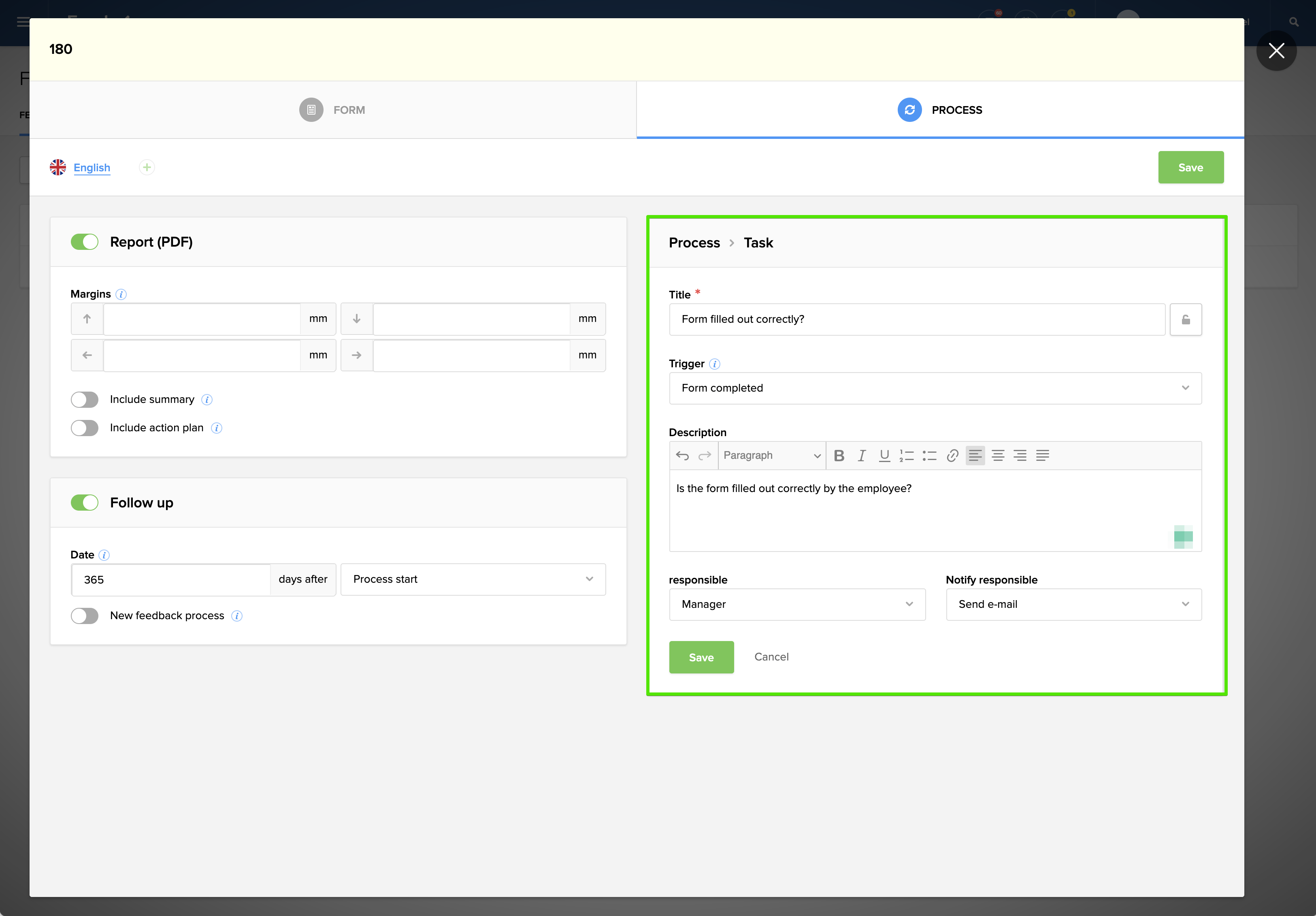
Task: Click the undo arrow in the editor
Action: coord(682,456)
